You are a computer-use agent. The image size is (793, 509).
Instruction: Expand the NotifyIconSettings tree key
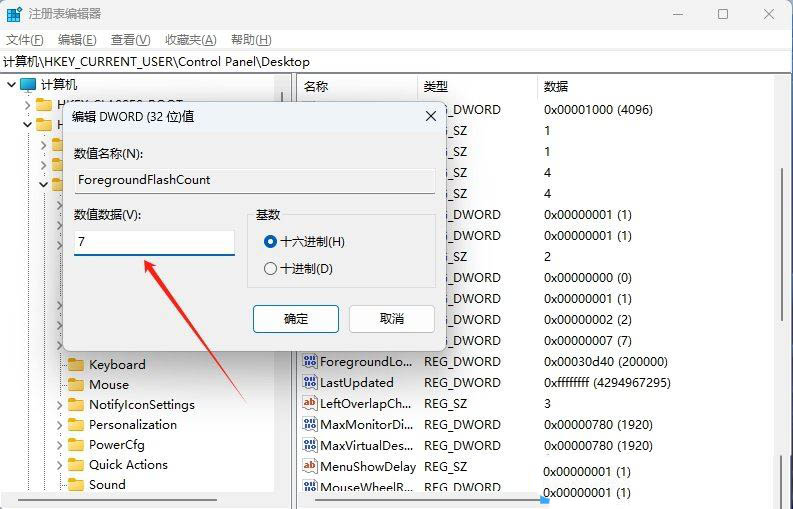pyautogui.click(x=61, y=405)
